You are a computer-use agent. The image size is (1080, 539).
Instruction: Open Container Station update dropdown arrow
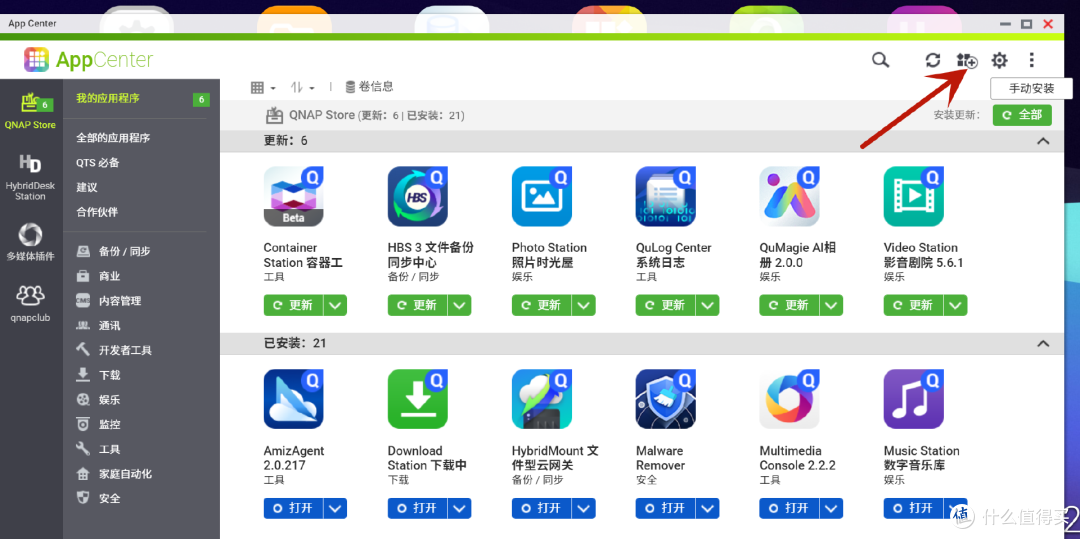[335, 305]
